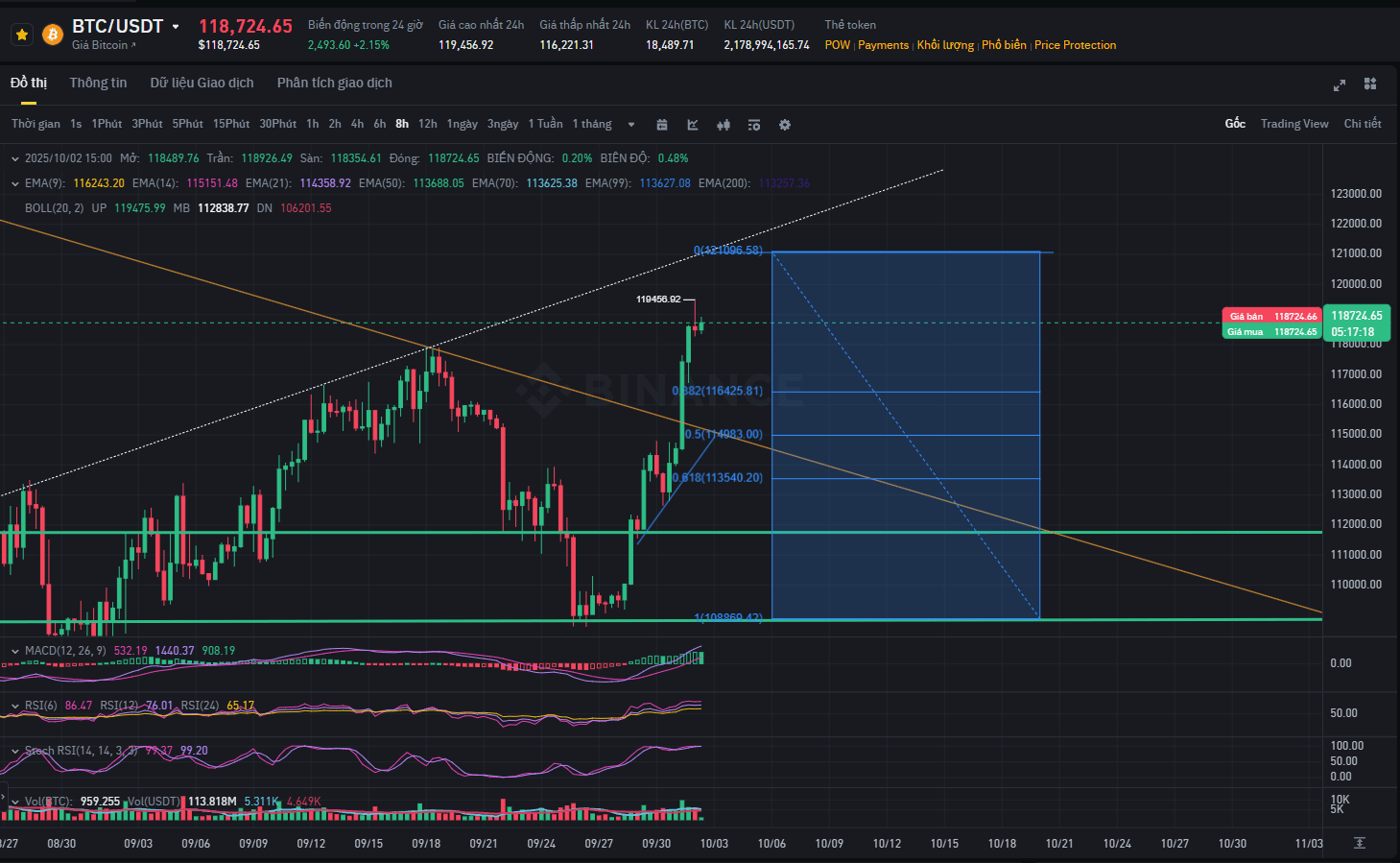This screenshot has height=863, width=1400.
Task: Click the time axis reset icon at bottom right
Action: tap(1359, 843)
